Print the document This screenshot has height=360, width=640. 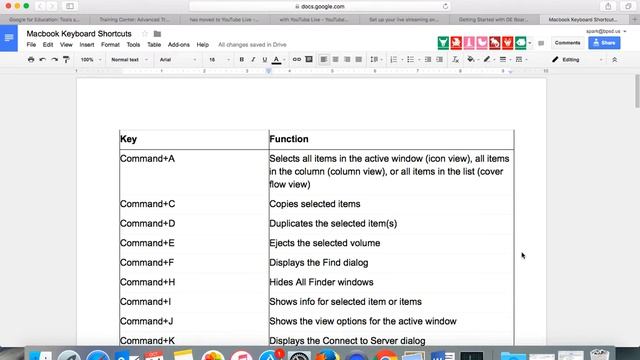tap(31, 60)
